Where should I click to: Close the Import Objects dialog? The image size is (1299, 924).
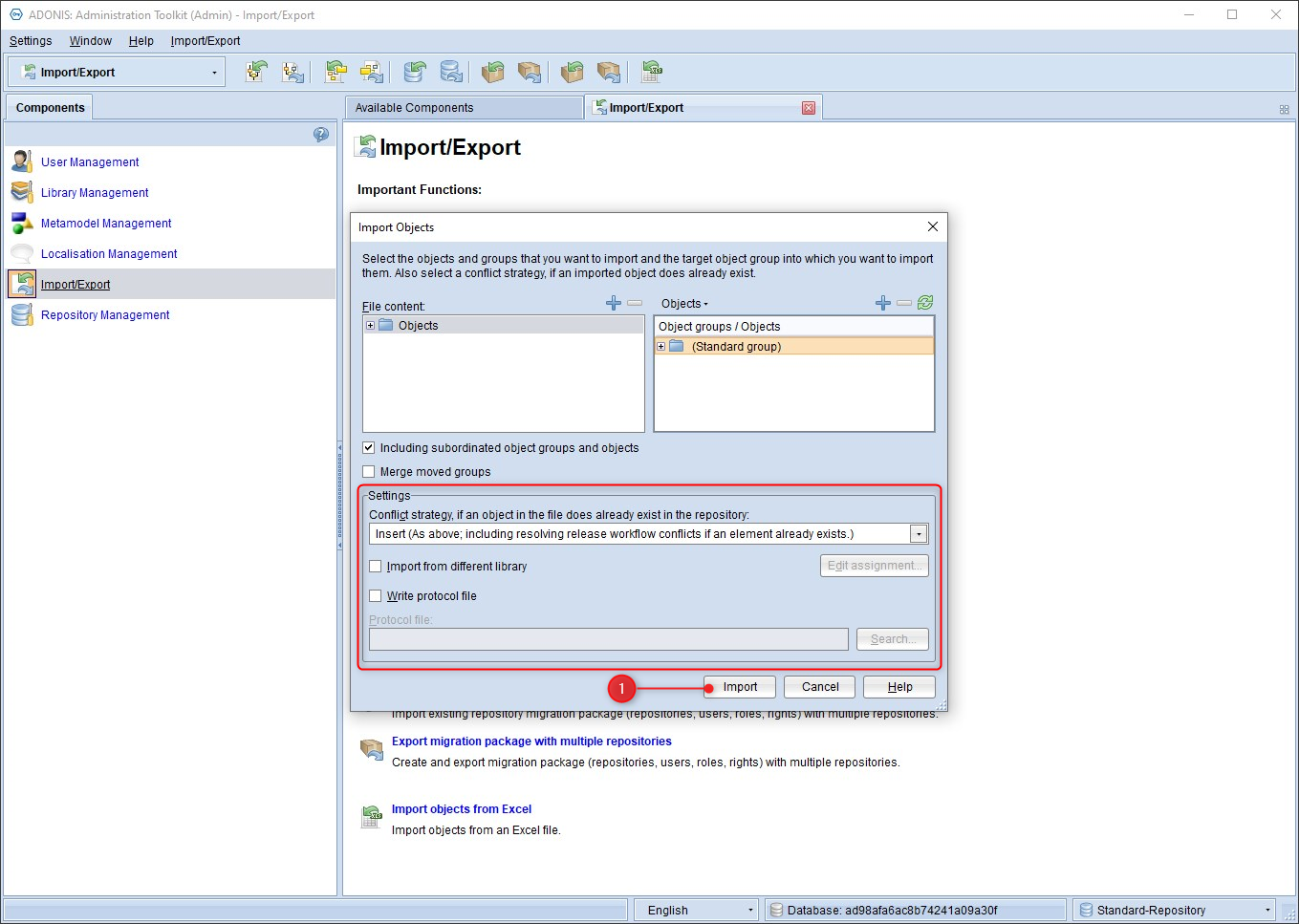pos(933,226)
